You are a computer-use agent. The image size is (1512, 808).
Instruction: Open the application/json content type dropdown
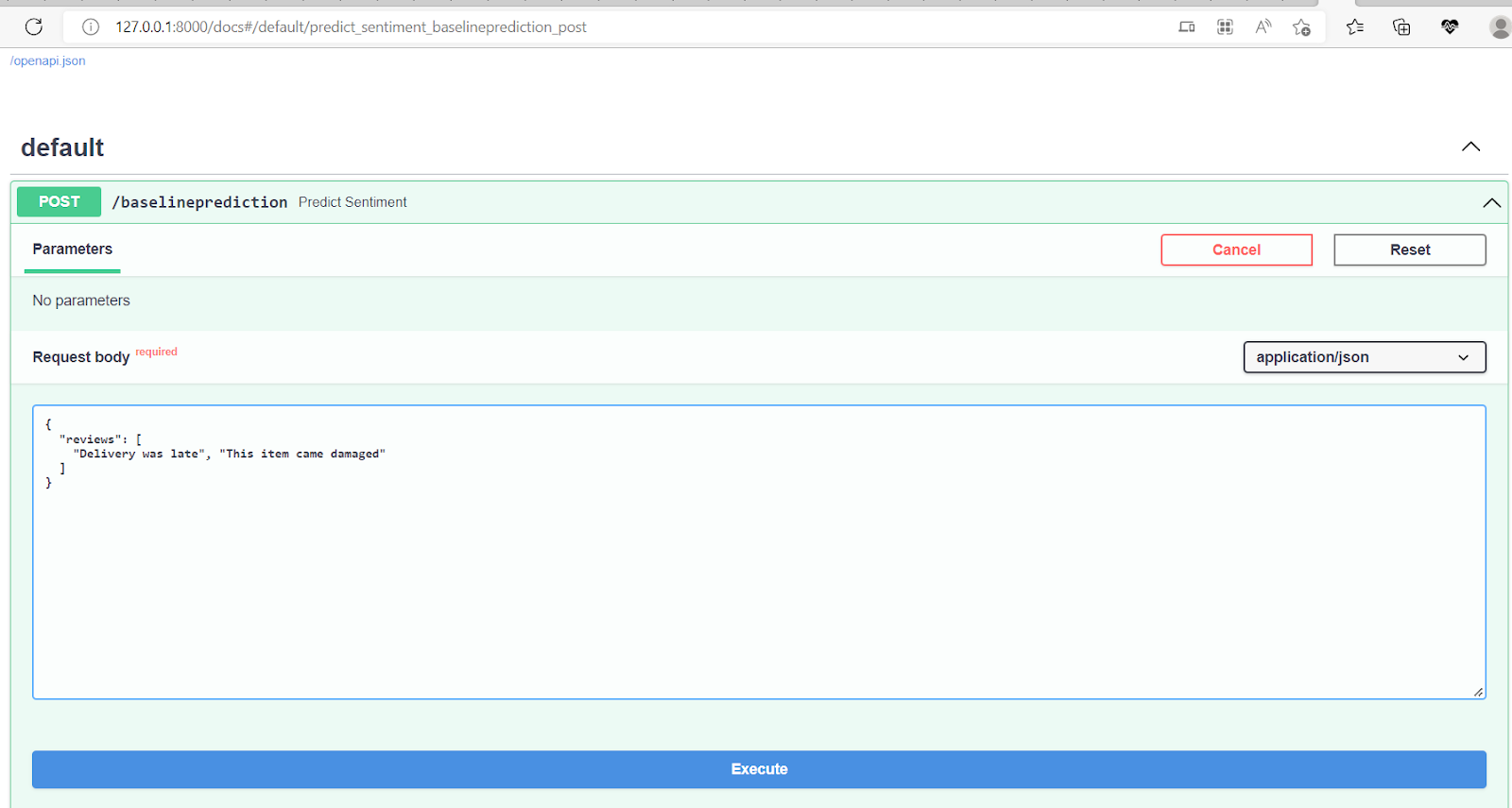pyautogui.click(x=1365, y=357)
